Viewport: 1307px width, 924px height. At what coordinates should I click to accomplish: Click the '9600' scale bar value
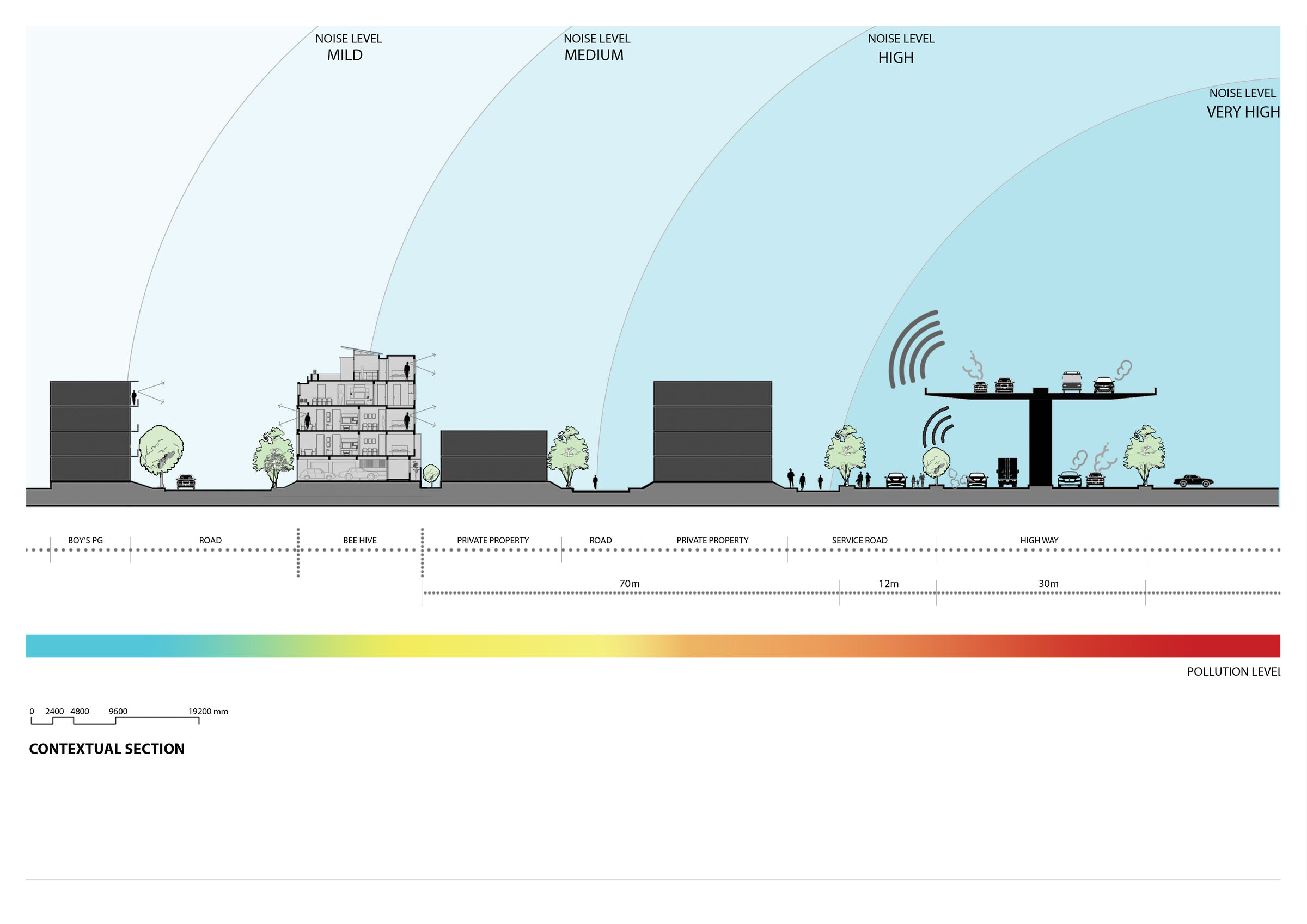pyautogui.click(x=118, y=712)
